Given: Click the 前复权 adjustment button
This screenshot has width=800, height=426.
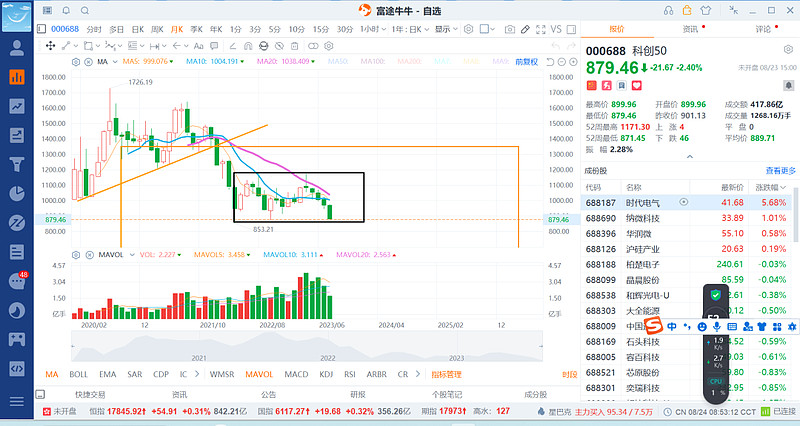Looking at the screenshot, I should click(527, 62).
